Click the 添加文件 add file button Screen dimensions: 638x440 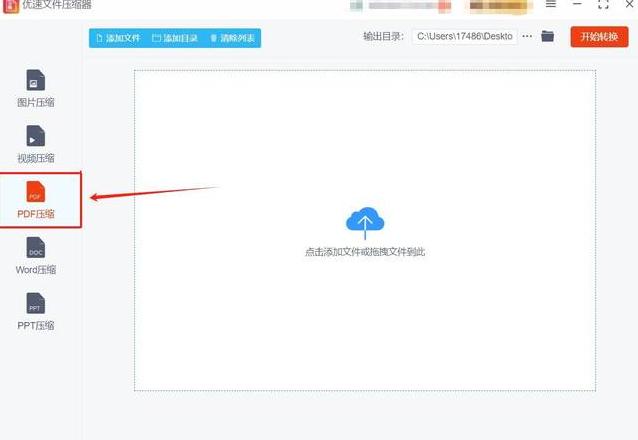[118, 38]
